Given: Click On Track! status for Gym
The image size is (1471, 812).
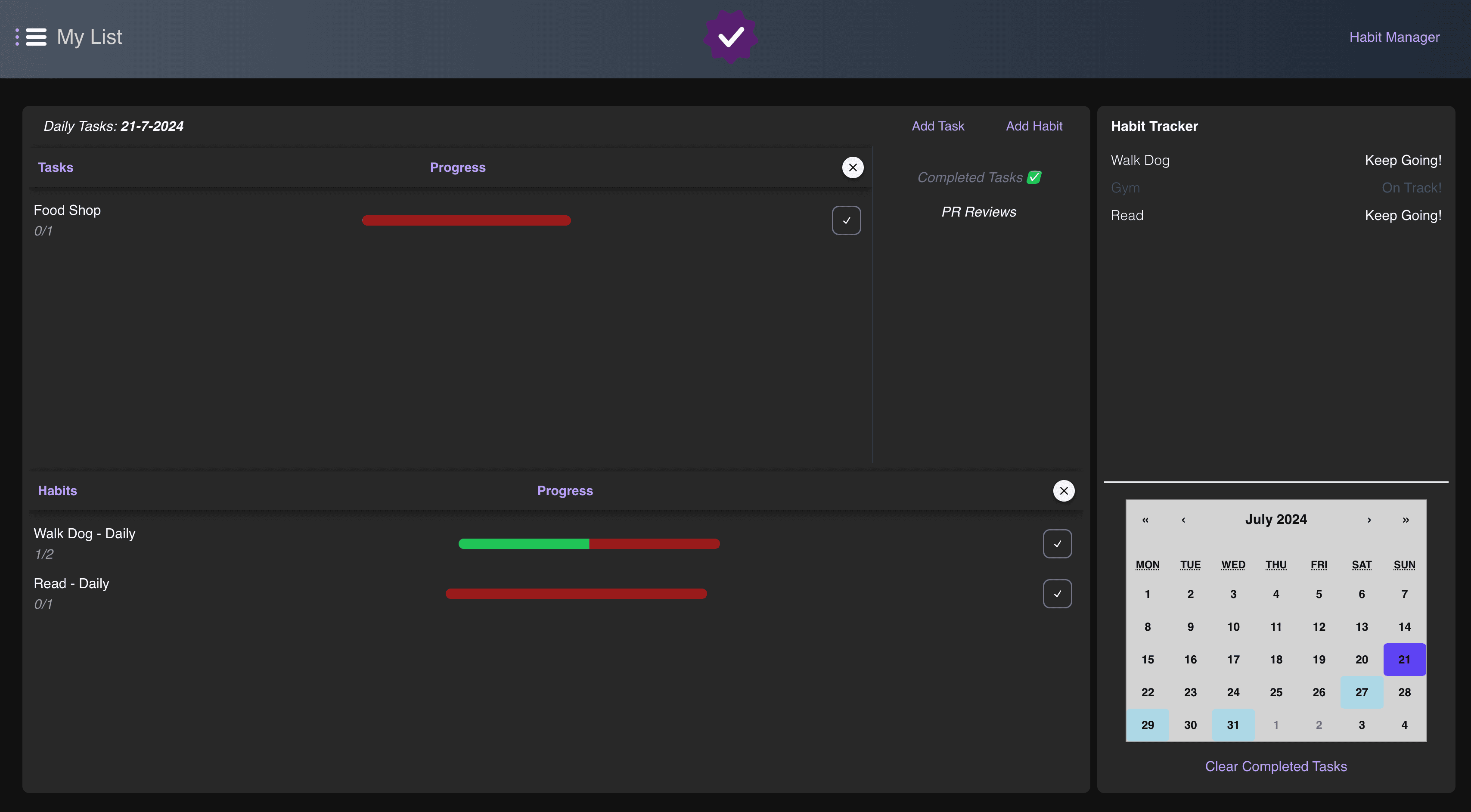Looking at the screenshot, I should (1411, 188).
